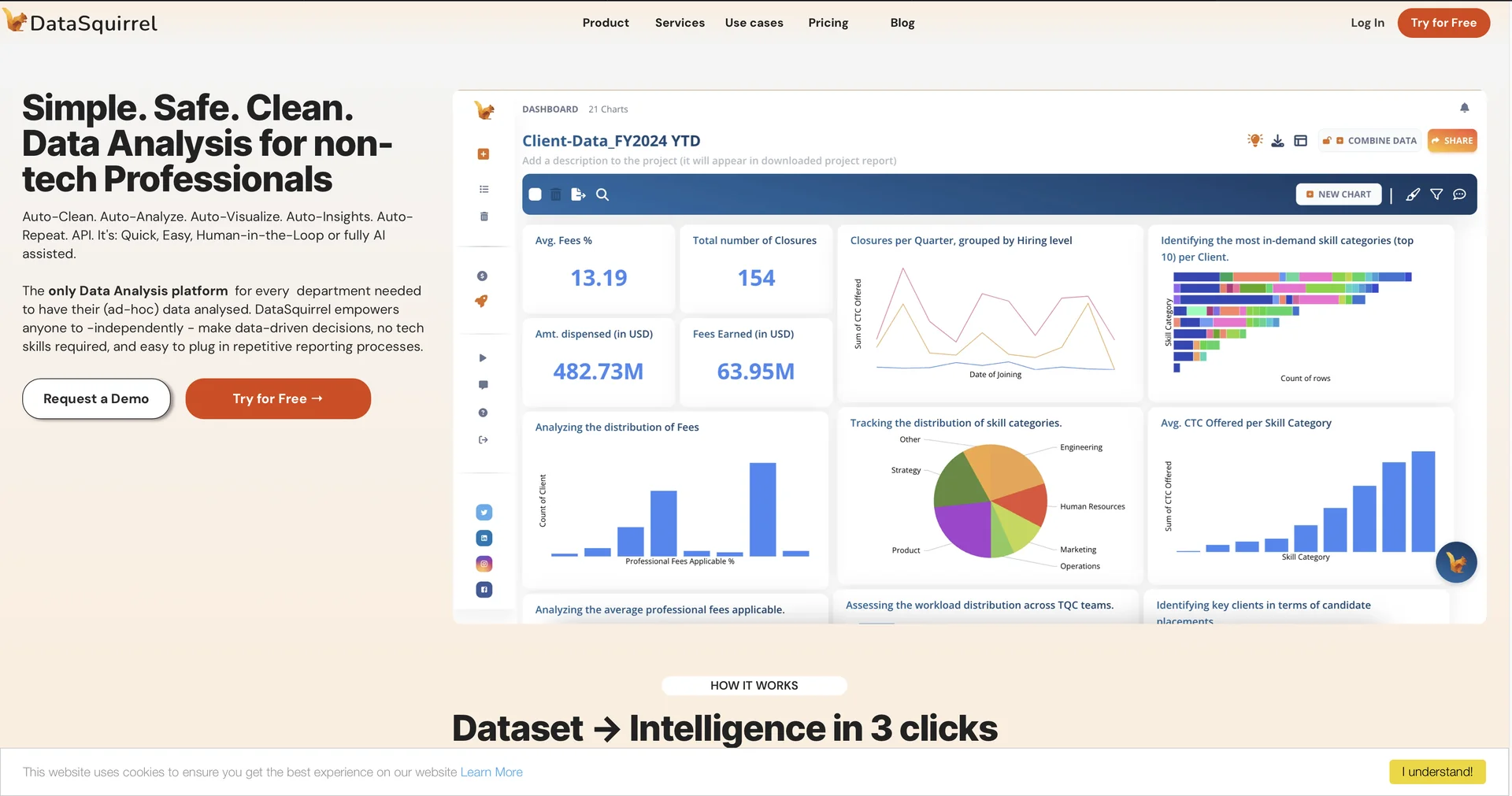
Task: Open the chat bubble icon in sidebar
Action: coord(484,385)
